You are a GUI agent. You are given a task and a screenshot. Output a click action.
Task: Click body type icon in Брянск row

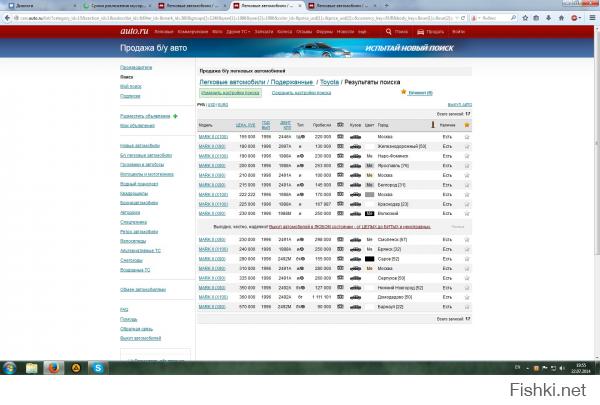[355, 249]
